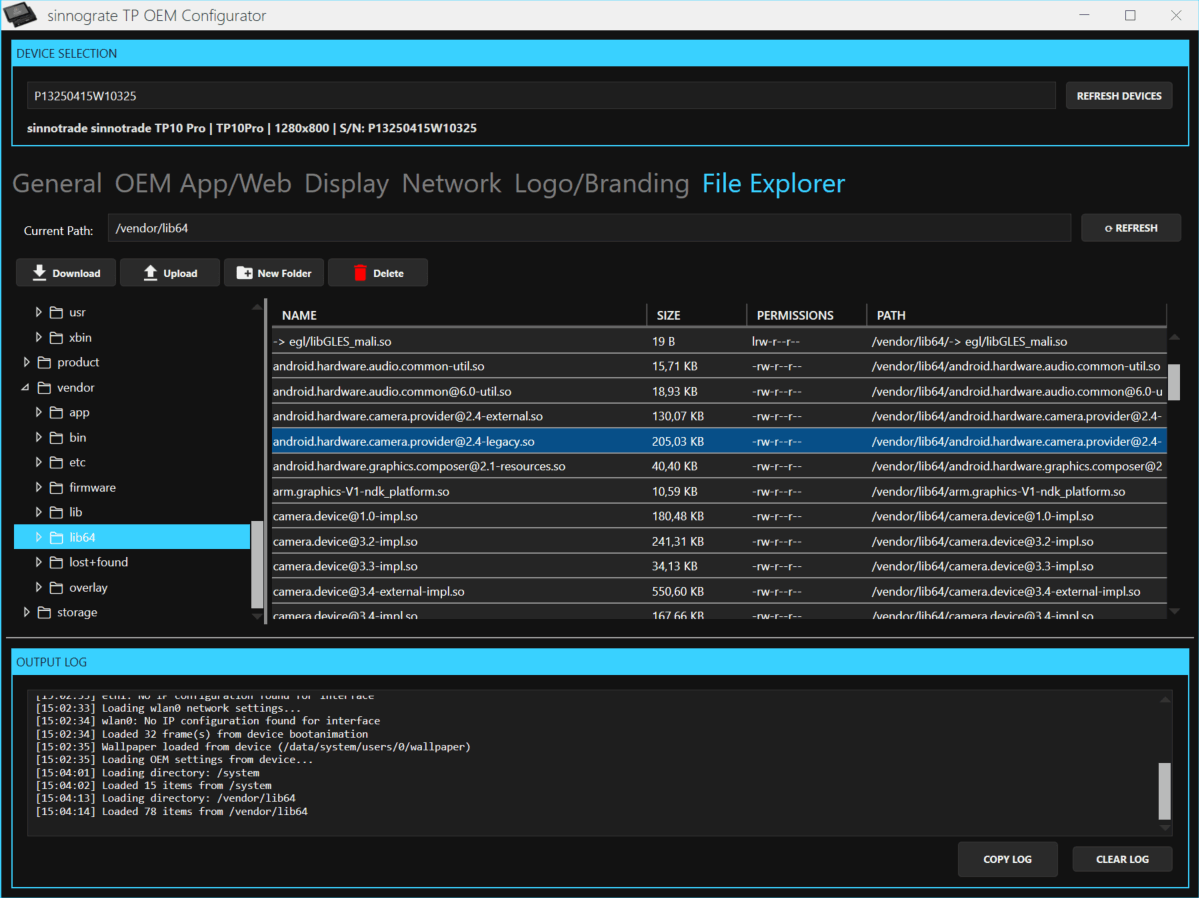The image size is (1199, 898).
Task: Open the Logo/Branding tab
Action: tap(602, 183)
